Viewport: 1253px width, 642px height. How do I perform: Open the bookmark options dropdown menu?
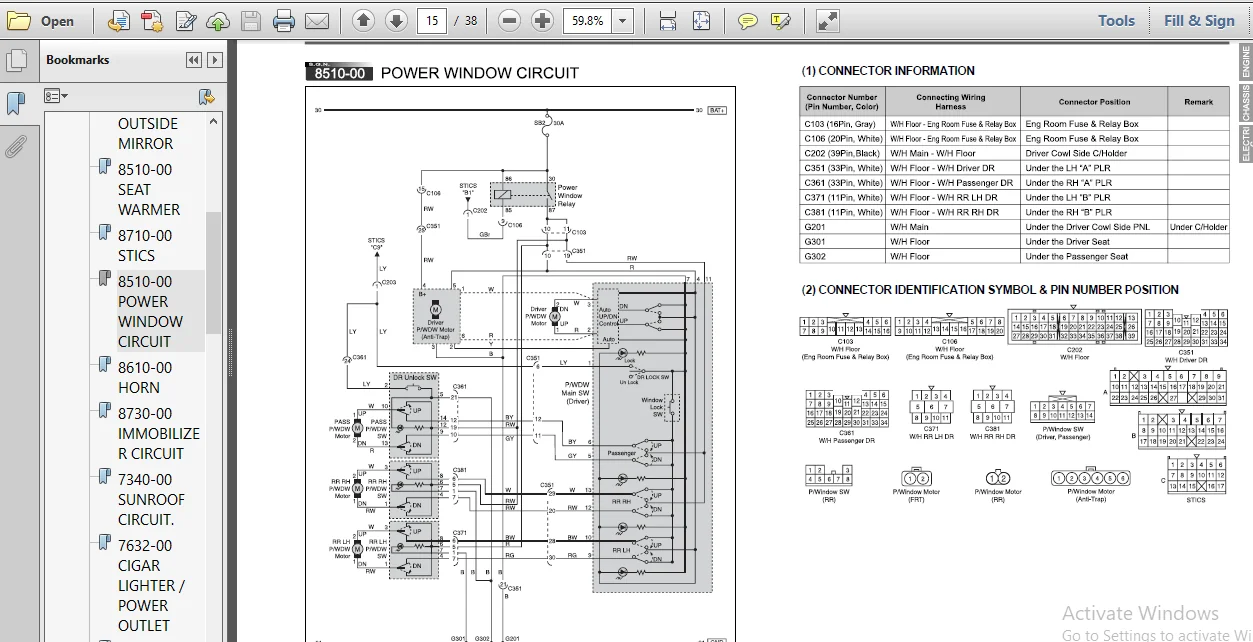56,96
